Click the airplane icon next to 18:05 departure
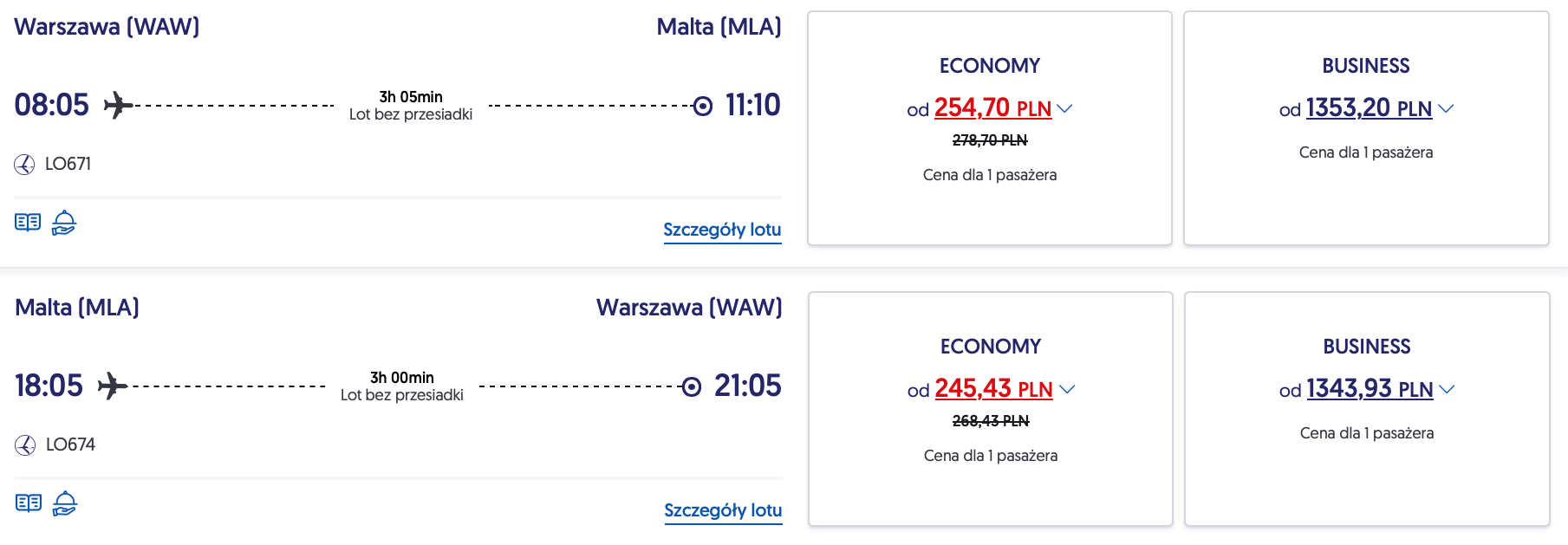Viewport: 1568px width, 545px height. (113, 386)
